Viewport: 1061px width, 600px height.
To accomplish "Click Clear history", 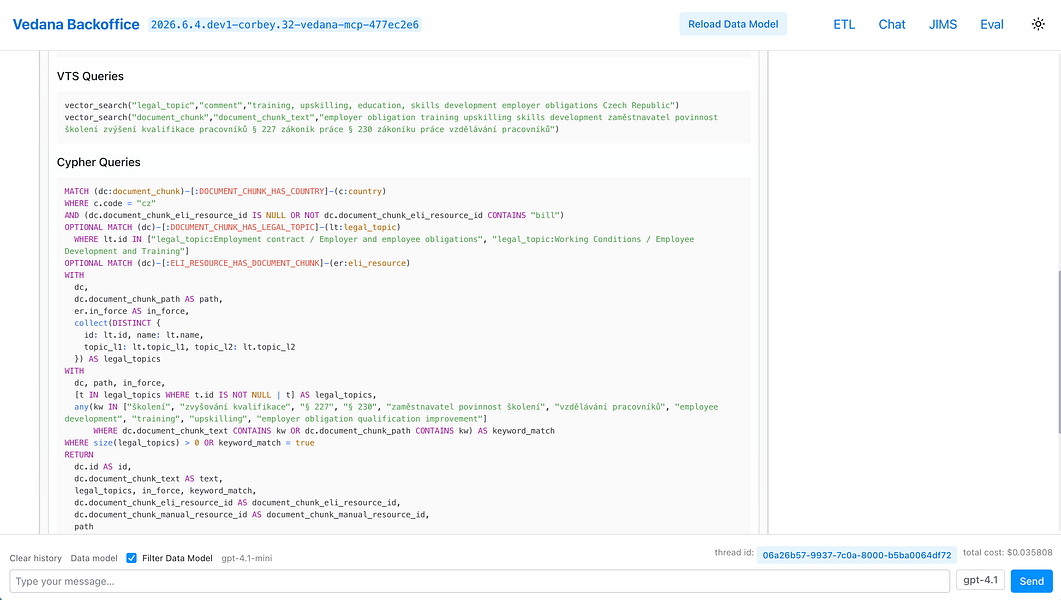I will point(35,558).
